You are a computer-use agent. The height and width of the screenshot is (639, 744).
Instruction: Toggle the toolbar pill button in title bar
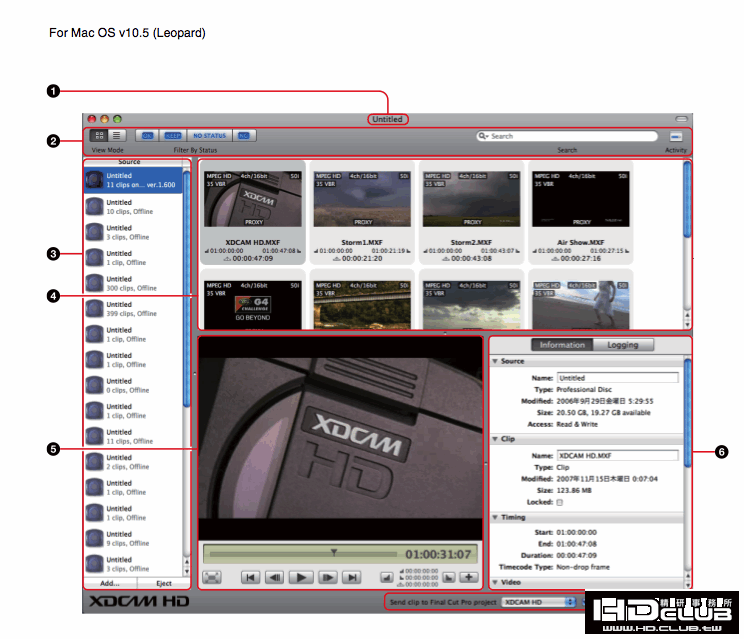tap(681, 119)
